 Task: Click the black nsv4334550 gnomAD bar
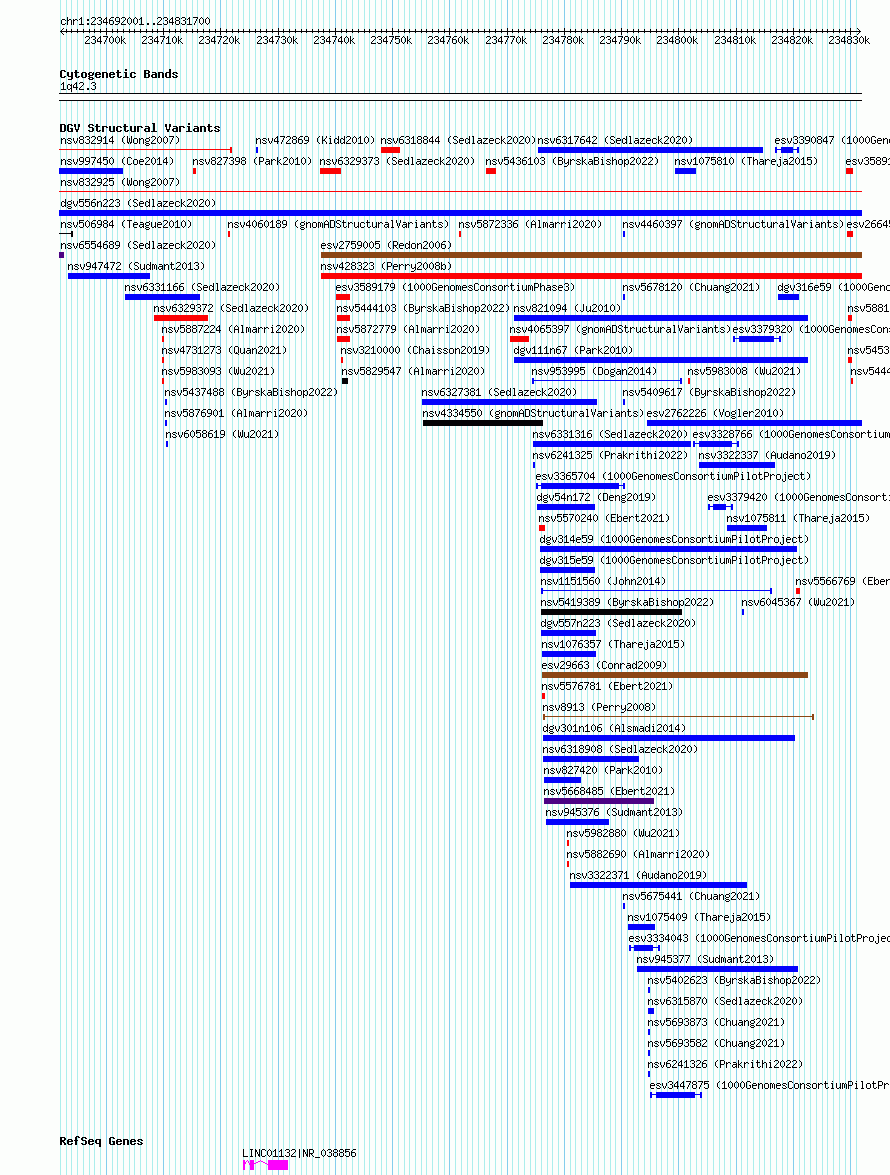(482, 423)
